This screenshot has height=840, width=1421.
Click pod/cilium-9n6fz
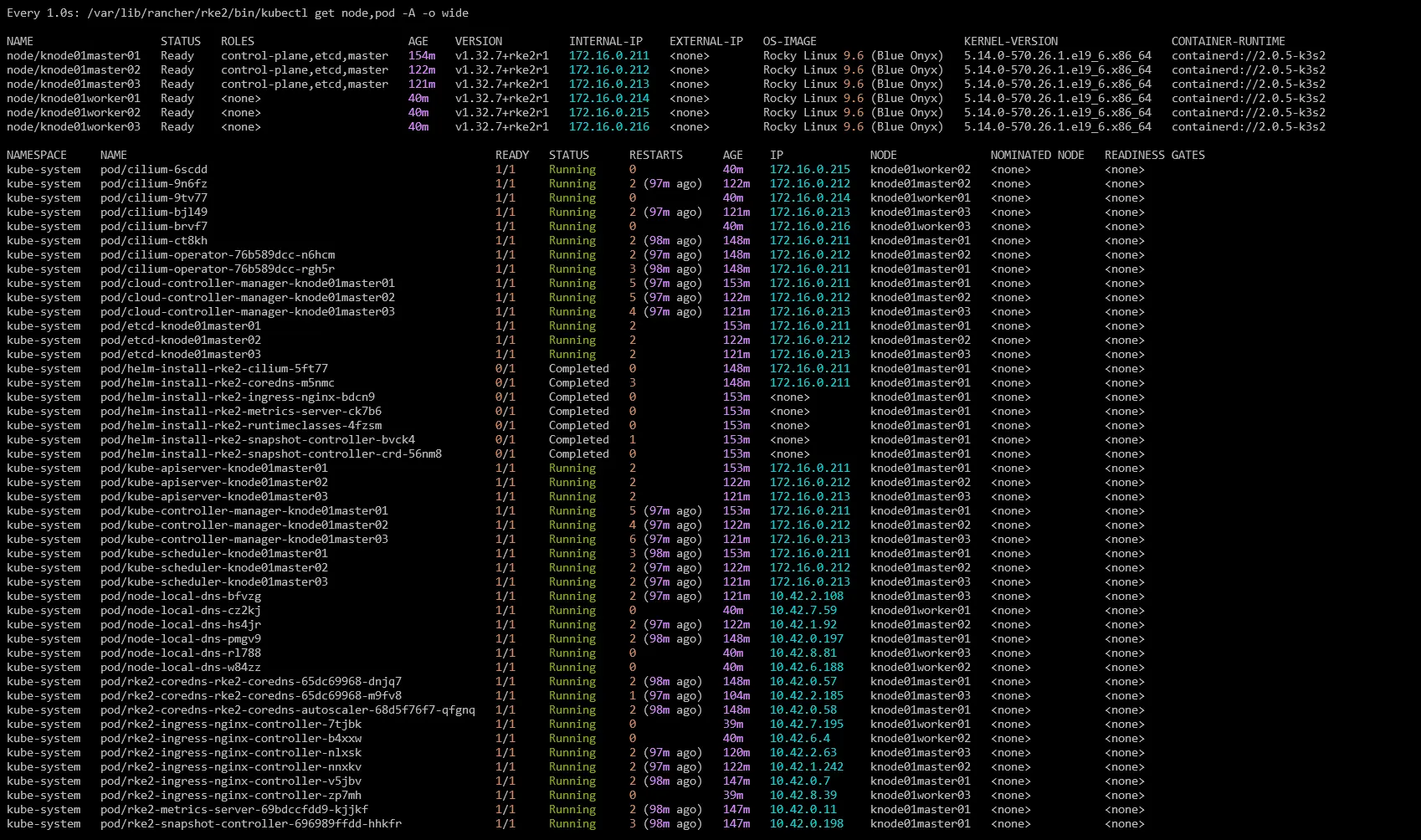click(x=154, y=183)
